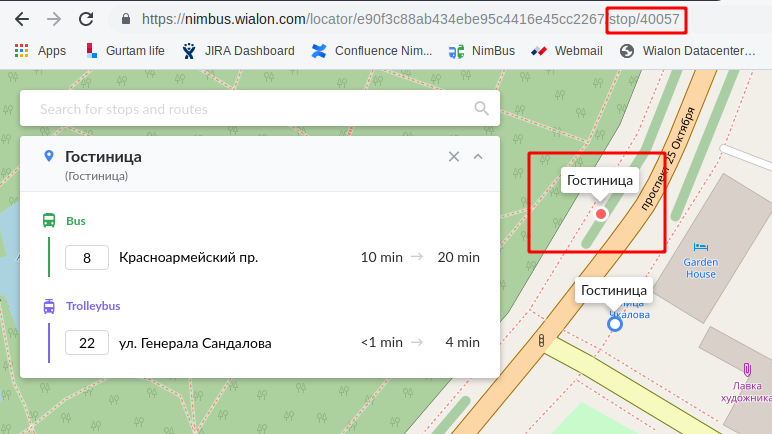Open the Apps bookmark shortcut
Screen dimensions: 772x434
[x=41, y=50]
